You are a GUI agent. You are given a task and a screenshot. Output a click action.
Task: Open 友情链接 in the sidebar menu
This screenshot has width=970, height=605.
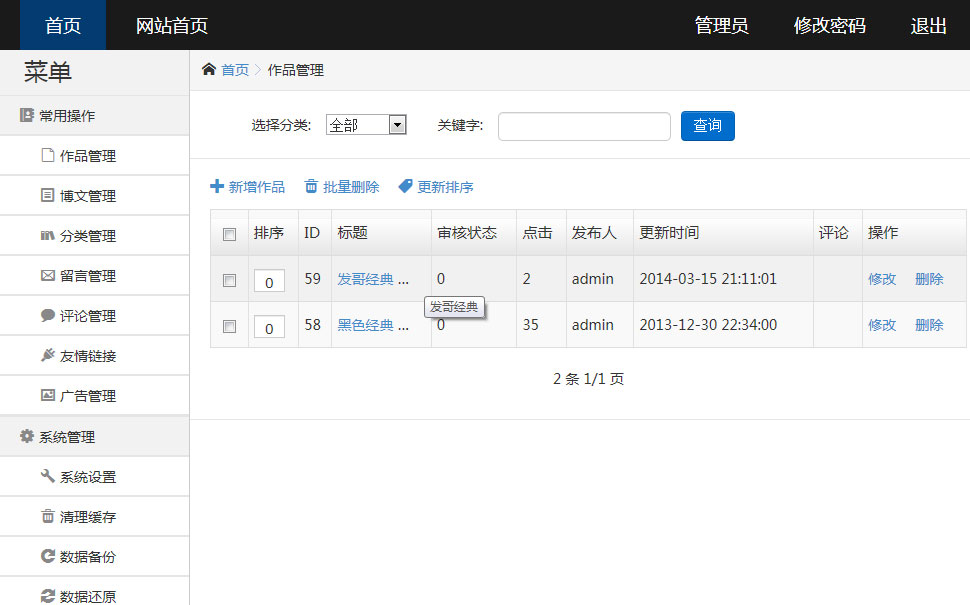point(95,356)
